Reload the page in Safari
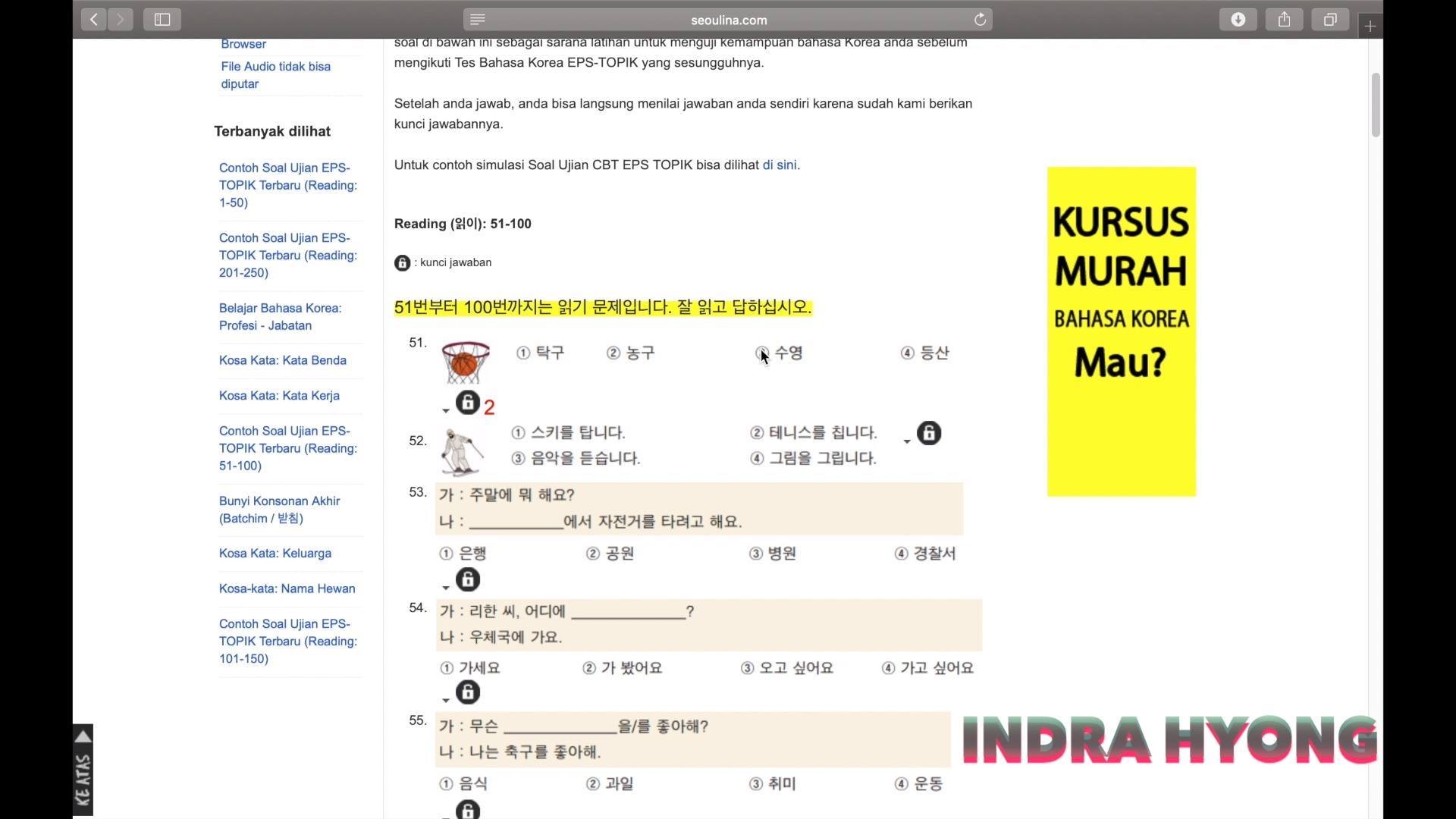This screenshot has height=819, width=1456. coord(980,20)
